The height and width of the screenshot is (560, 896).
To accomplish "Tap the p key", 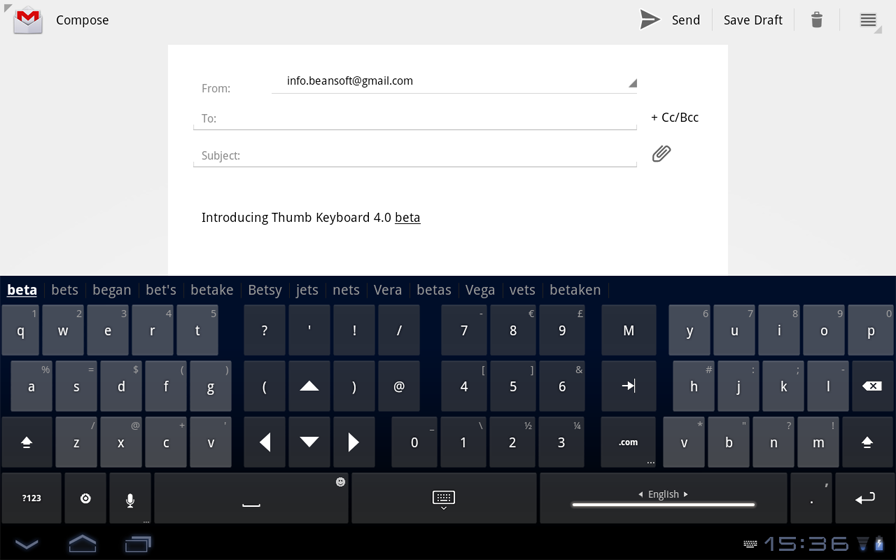I will click(x=871, y=330).
